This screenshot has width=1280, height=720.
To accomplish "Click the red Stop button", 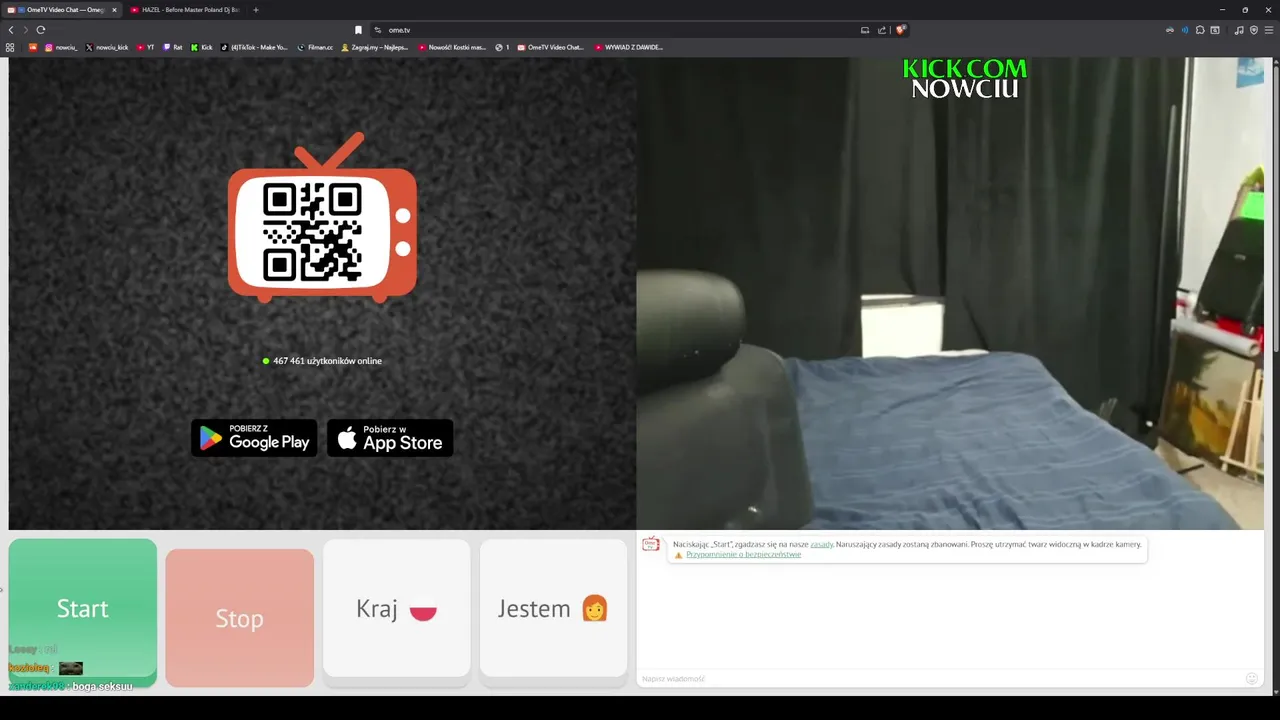I will [x=239, y=618].
